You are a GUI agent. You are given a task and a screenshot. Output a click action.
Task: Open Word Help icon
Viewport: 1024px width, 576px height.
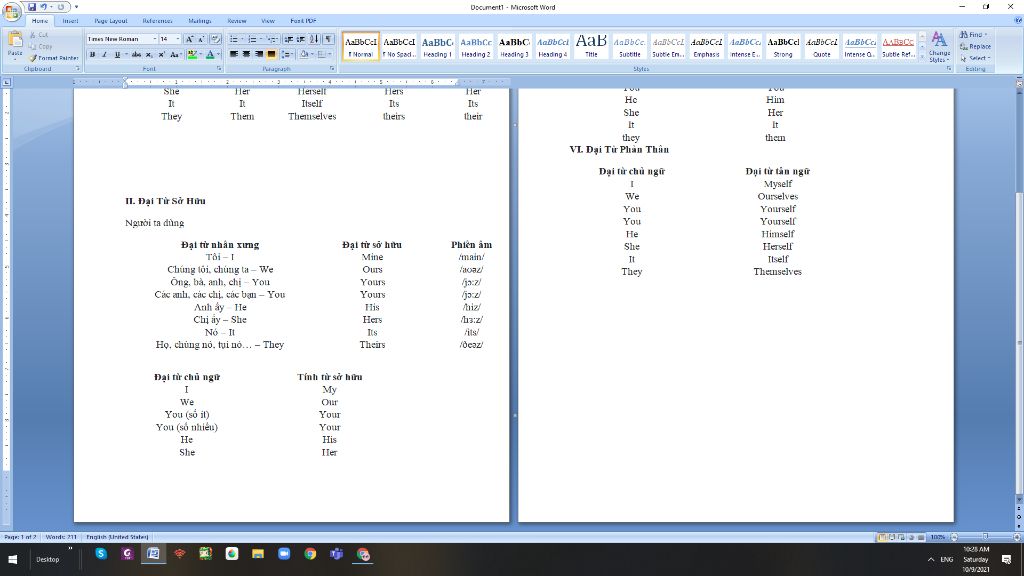click(1017, 21)
